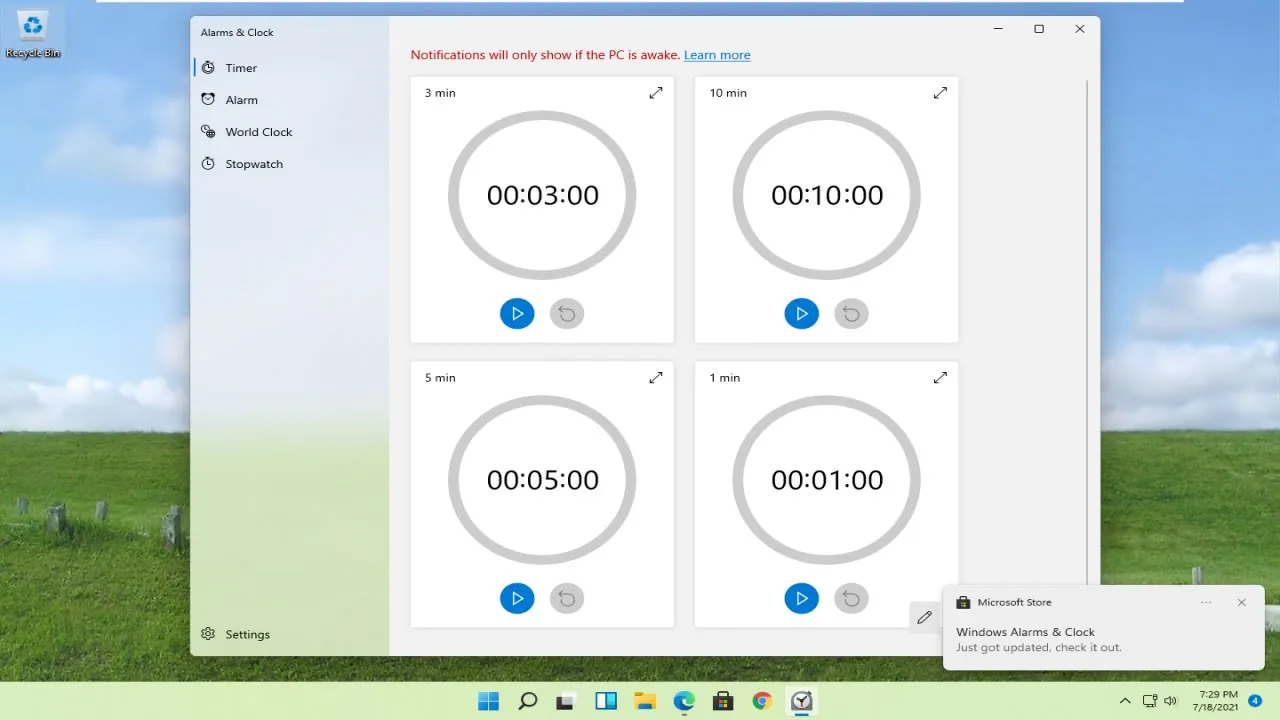Show hidden system tray icons
Screen dimensions: 1280x720
(1125, 701)
